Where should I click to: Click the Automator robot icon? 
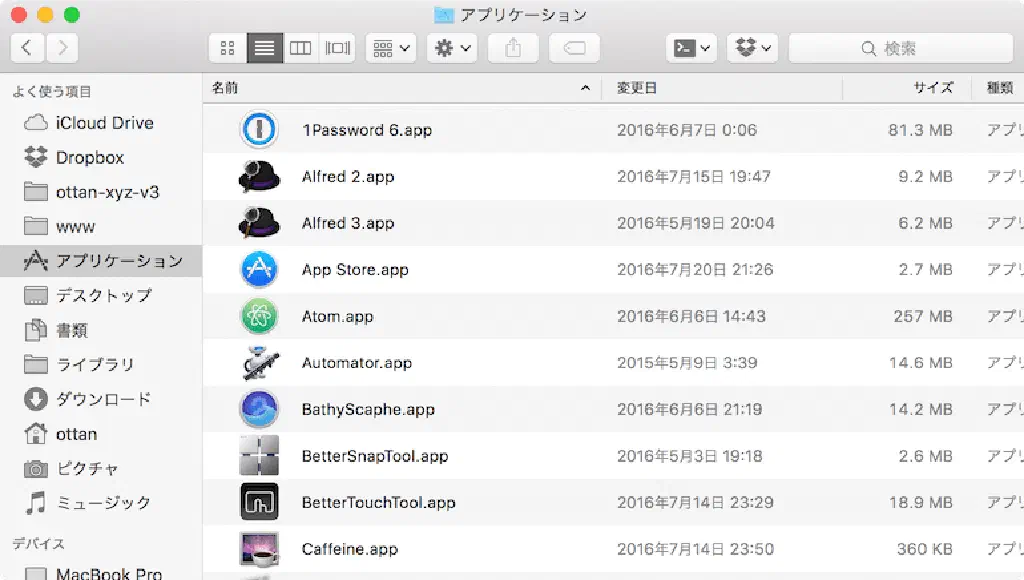(258, 363)
